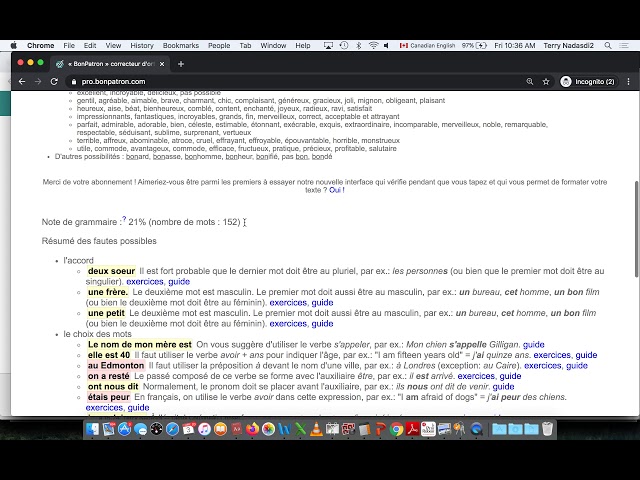This screenshot has width=640, height=480.
Task: Reload the BonPatron page
Action: click(55, 81)
